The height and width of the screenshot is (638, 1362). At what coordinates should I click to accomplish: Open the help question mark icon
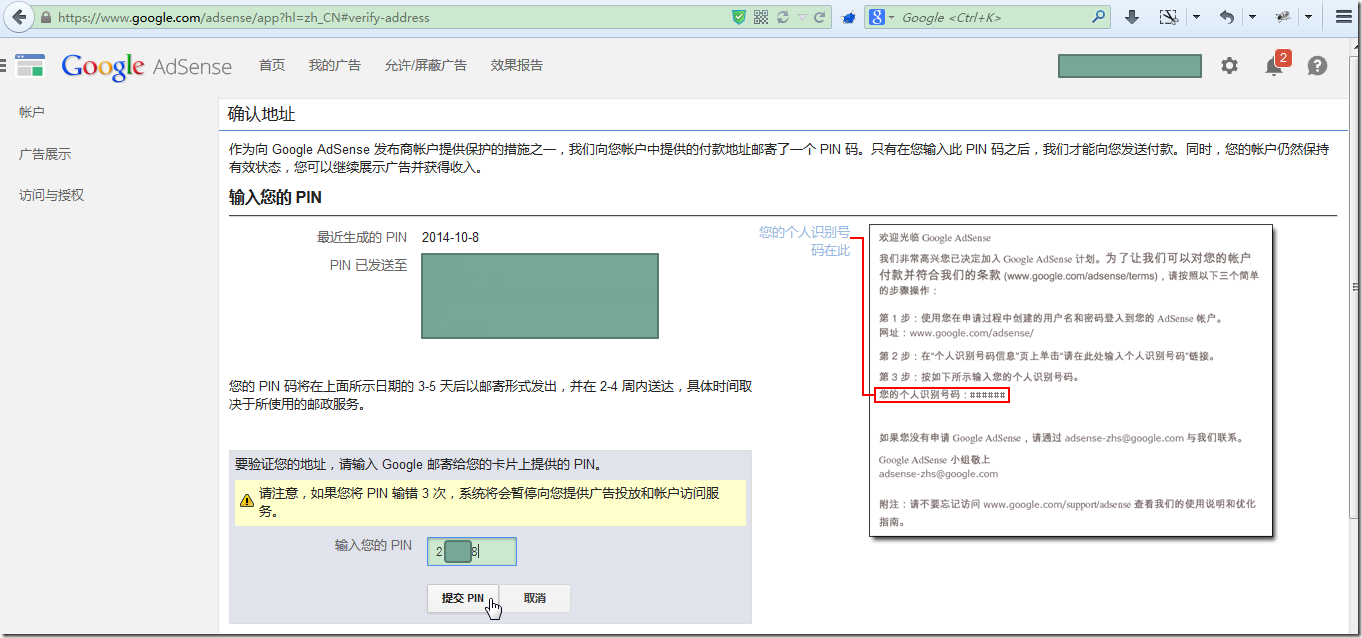point(1318,66)
